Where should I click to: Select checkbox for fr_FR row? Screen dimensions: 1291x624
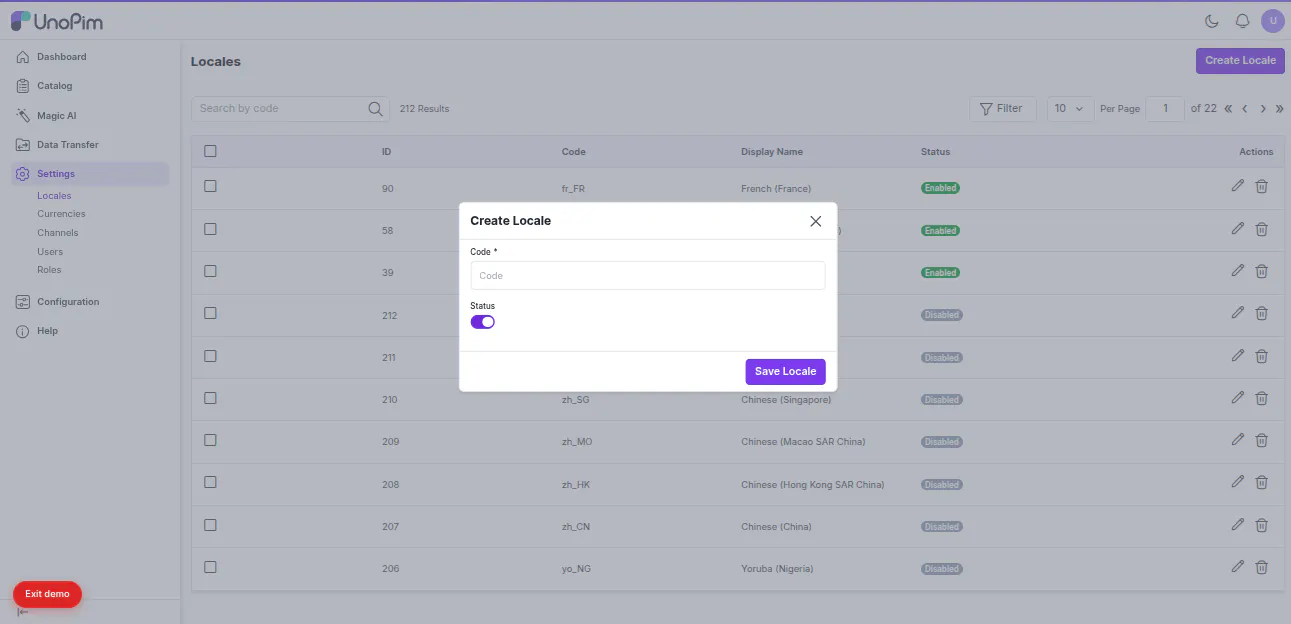coord(210,186)
